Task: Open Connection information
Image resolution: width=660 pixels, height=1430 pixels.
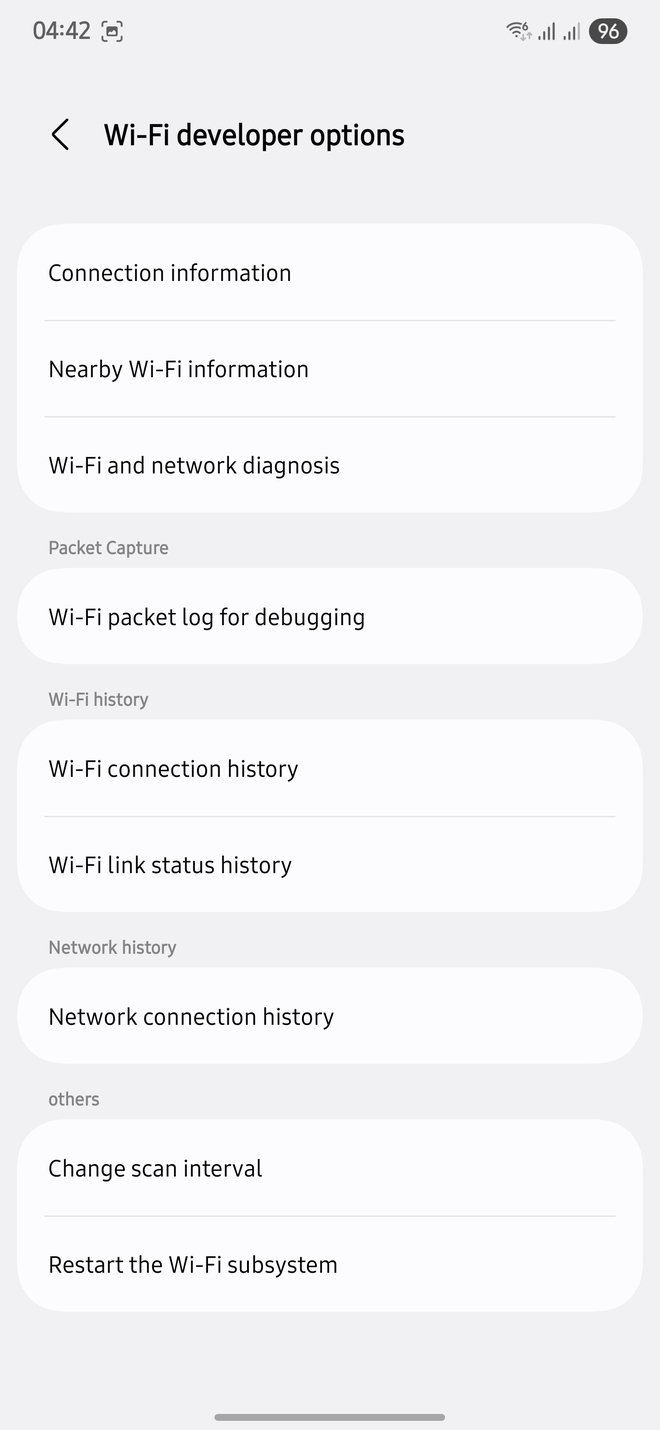Action: (x=169, y=272)
